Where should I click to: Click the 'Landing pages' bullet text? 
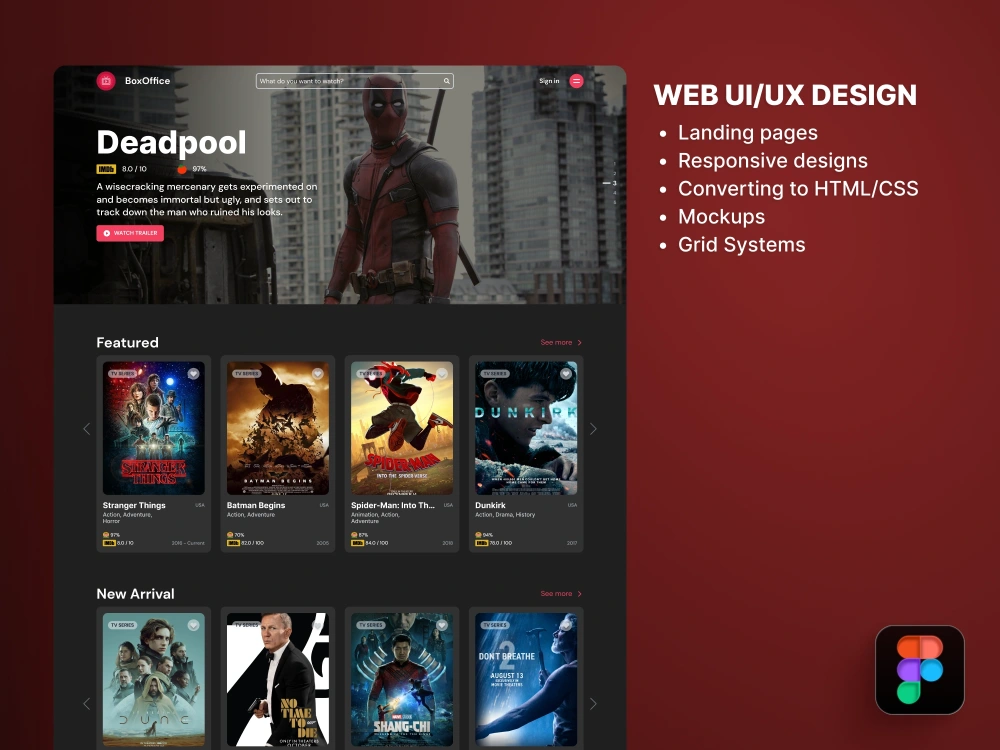coord(747,133)
